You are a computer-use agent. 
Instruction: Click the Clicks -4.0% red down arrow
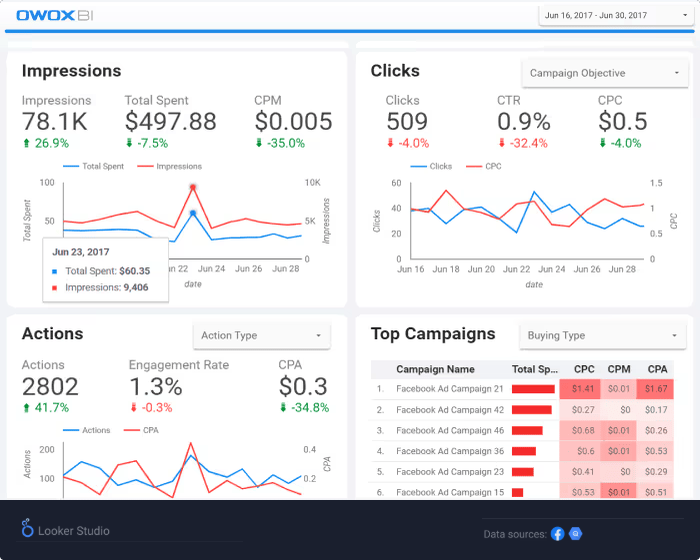click(x=390, y=143)
